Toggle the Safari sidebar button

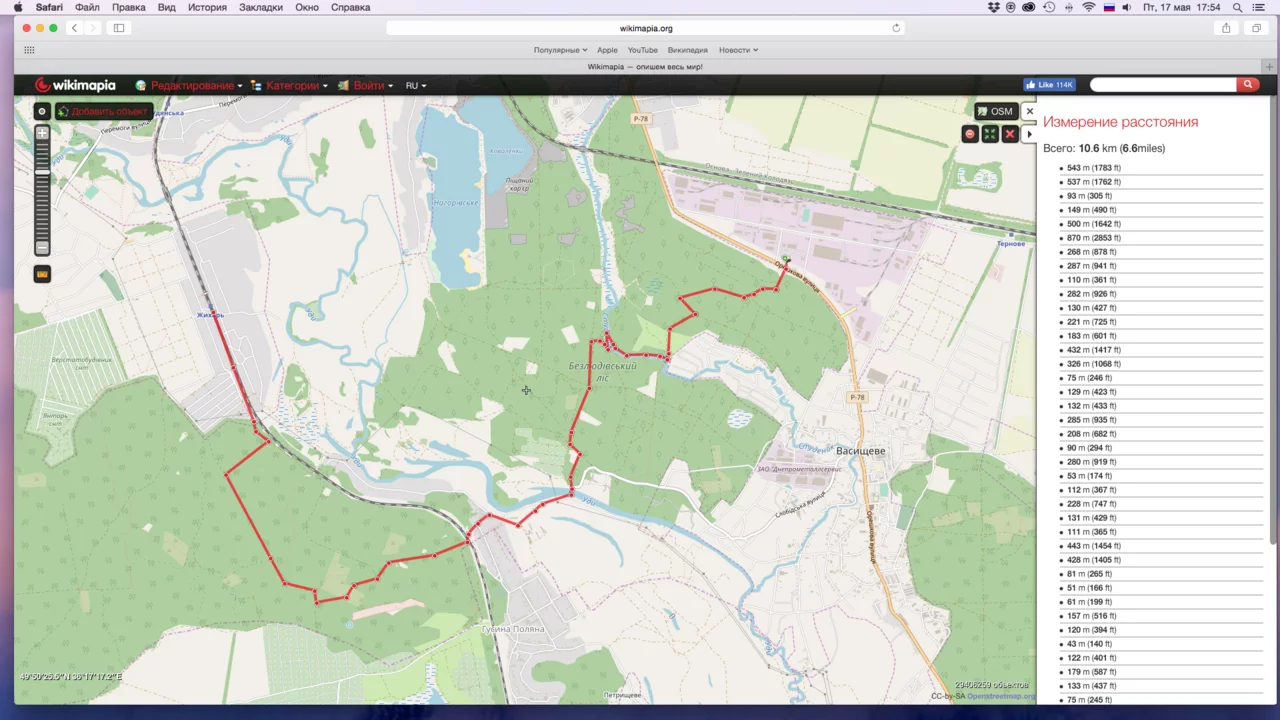119,28
